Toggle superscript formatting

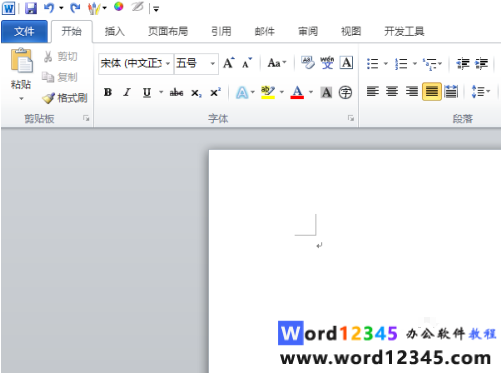pos(216,92)
